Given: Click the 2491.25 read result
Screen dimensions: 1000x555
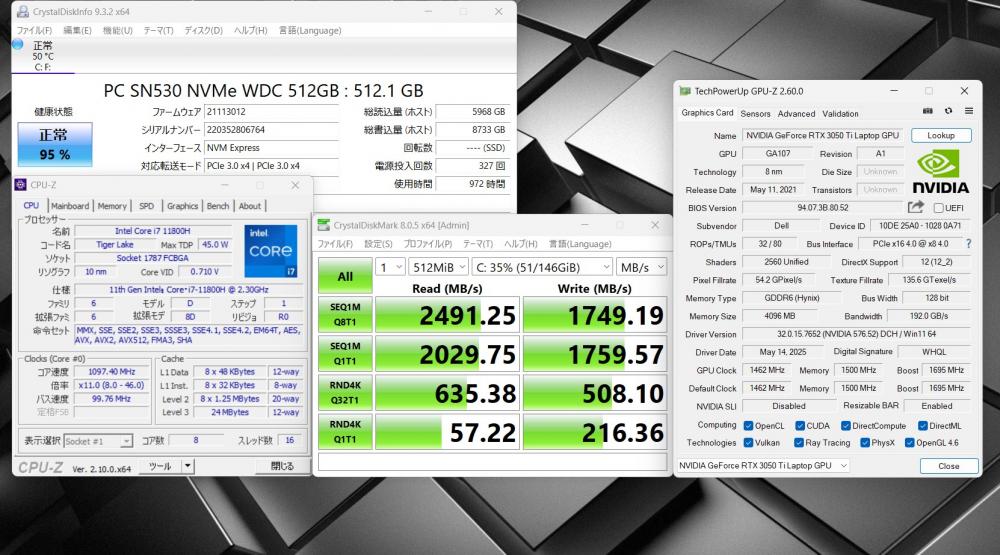Looking at the screenshot, I should click(x=446, y=315).
